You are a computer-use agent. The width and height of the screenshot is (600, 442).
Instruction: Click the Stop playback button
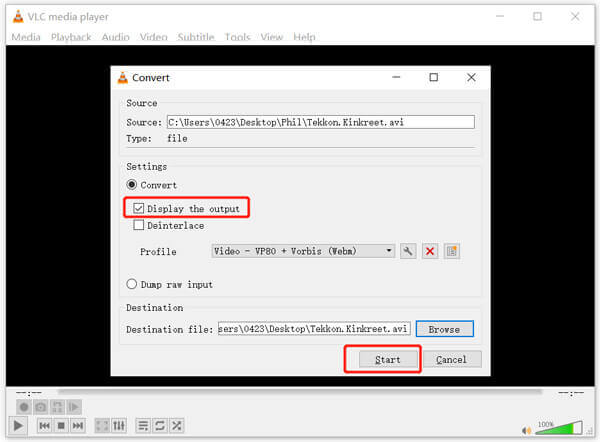[x=61, y=426]
